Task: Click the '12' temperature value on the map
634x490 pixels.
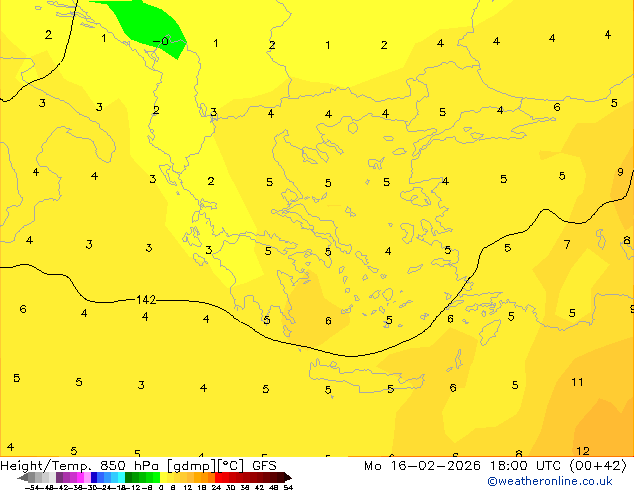Action: coord(583,451)
